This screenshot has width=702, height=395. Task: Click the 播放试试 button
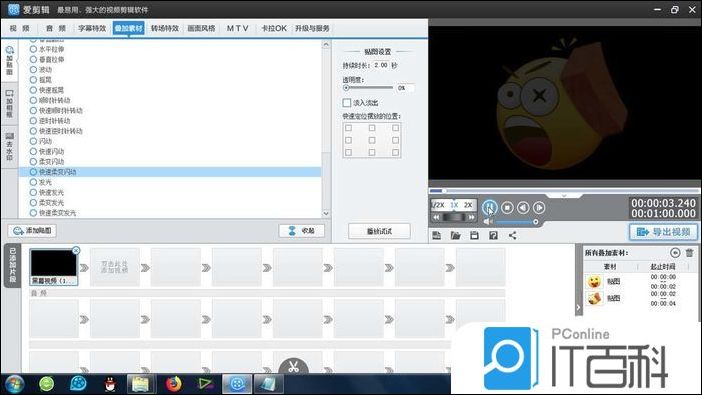point(380,231)
